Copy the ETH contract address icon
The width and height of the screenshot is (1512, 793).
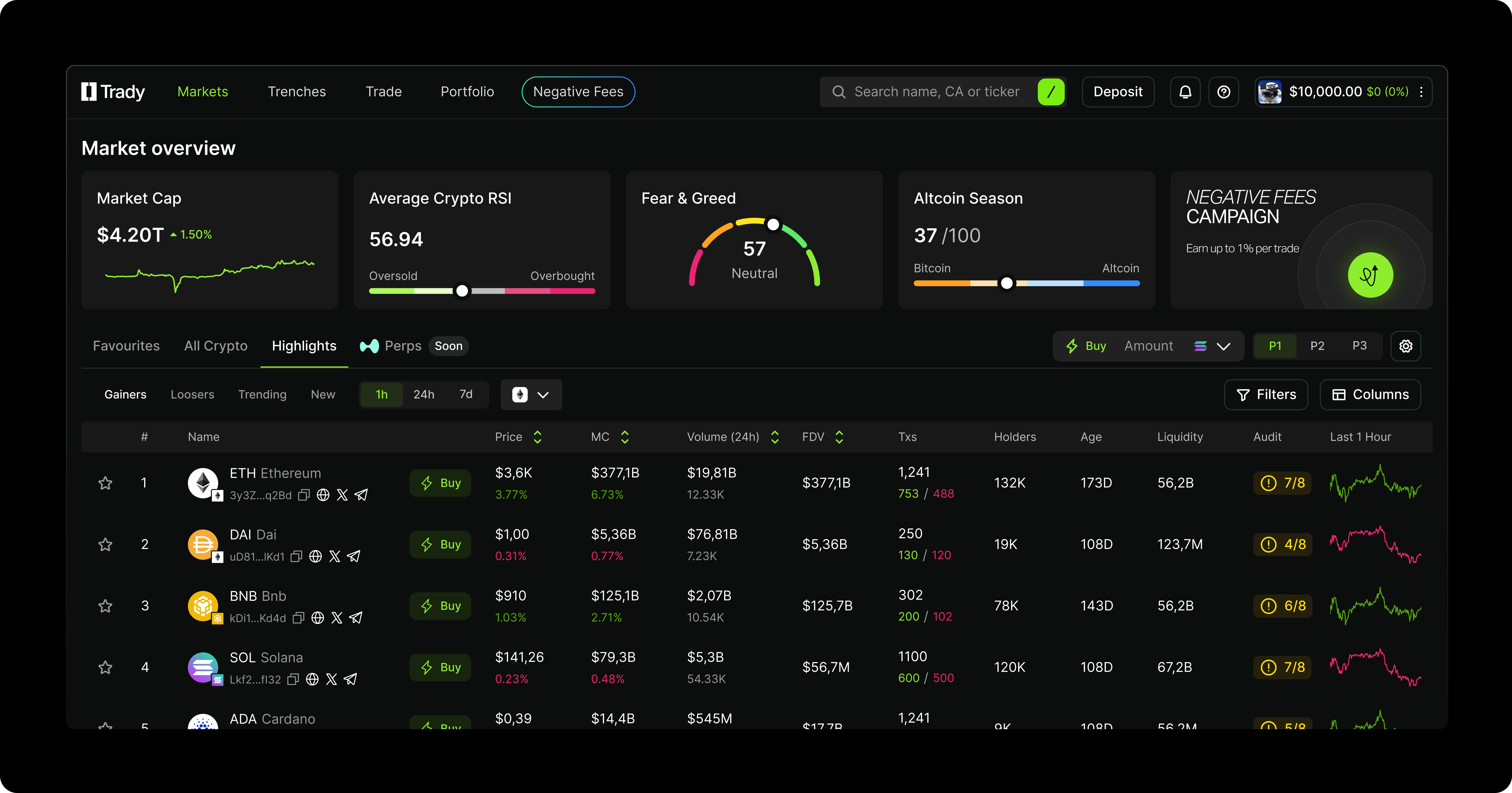[303, 495]
